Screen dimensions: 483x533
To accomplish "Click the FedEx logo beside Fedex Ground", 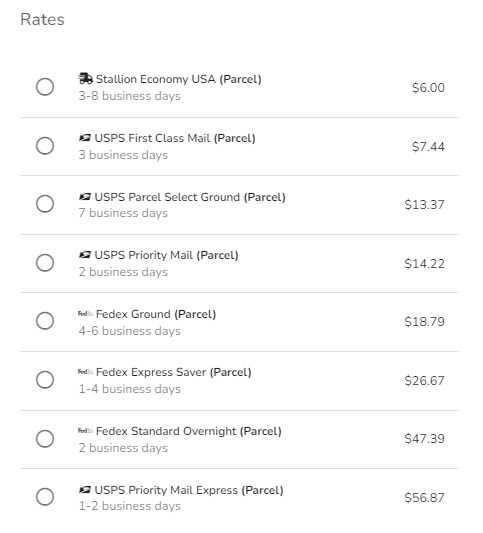I will point(85,314).
